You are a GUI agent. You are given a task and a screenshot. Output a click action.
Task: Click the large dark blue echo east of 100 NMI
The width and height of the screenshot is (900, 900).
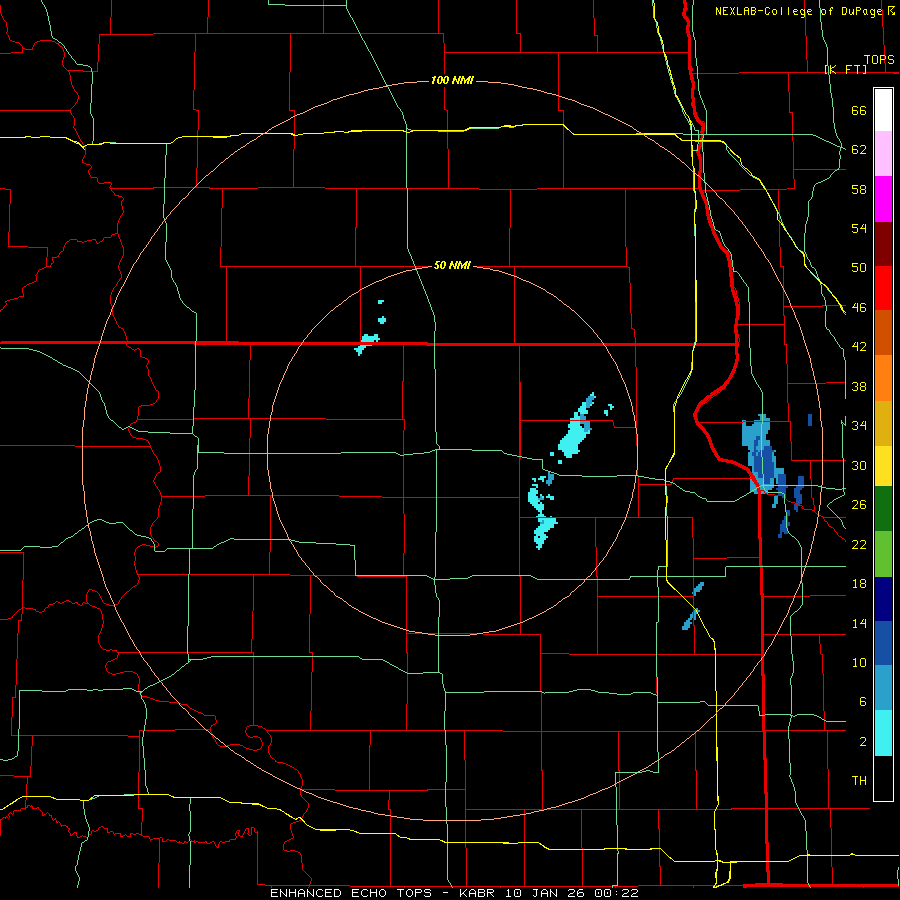coord(763,456)
